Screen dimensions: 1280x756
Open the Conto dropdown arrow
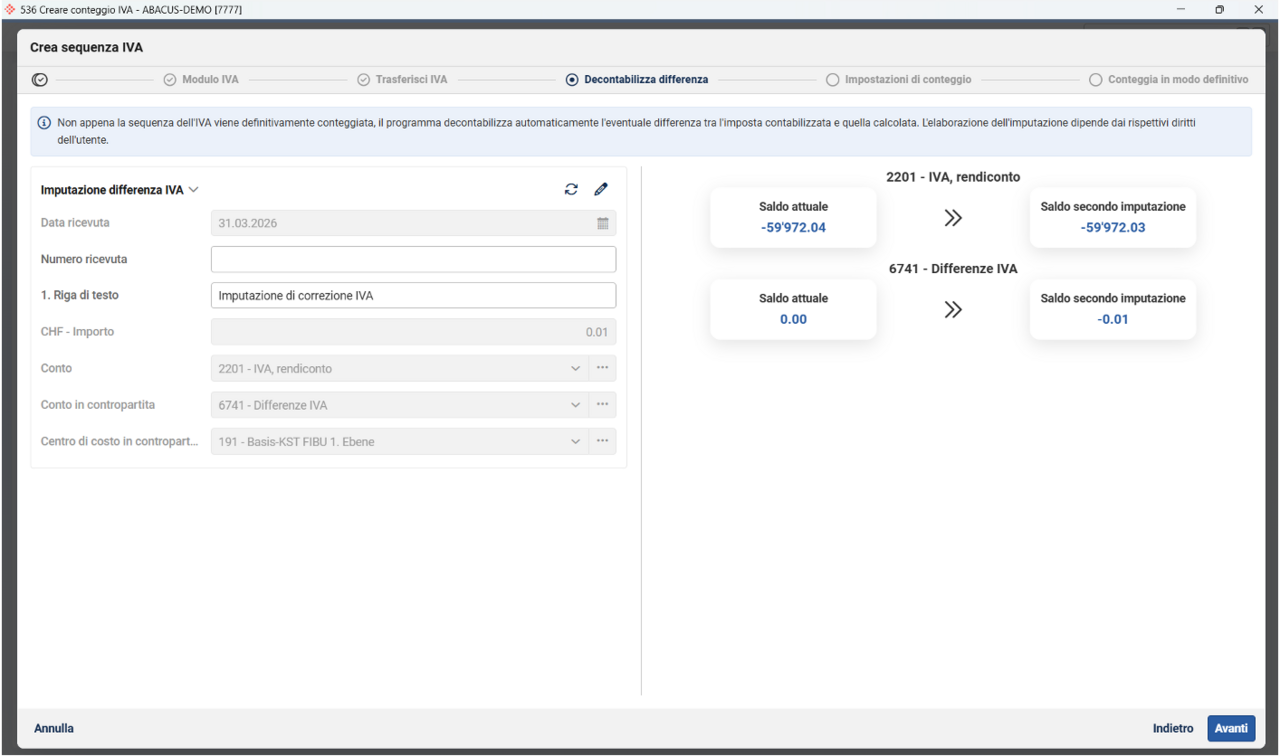[x=575, y=368]
